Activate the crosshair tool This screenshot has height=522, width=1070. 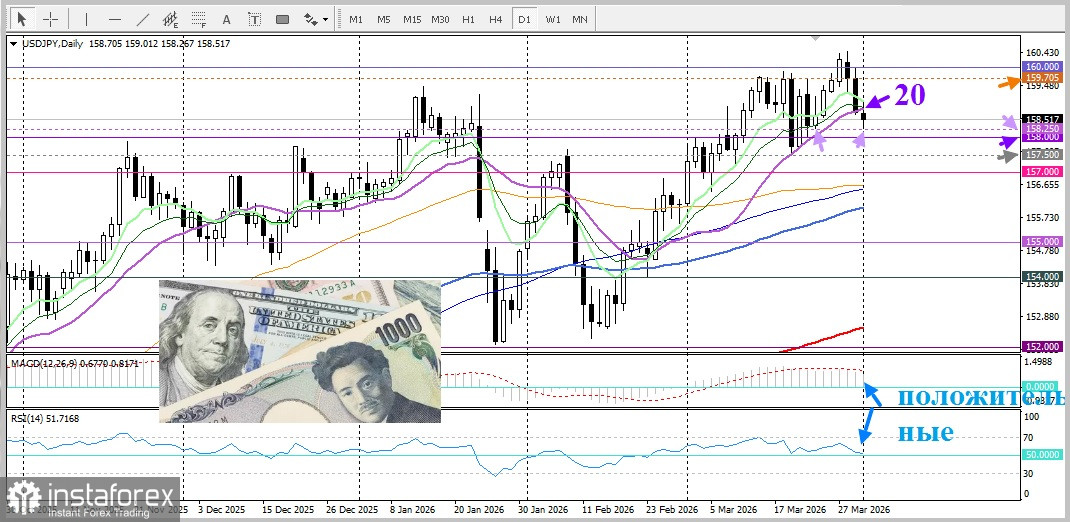pyautogui.click(x=50, y=19)
